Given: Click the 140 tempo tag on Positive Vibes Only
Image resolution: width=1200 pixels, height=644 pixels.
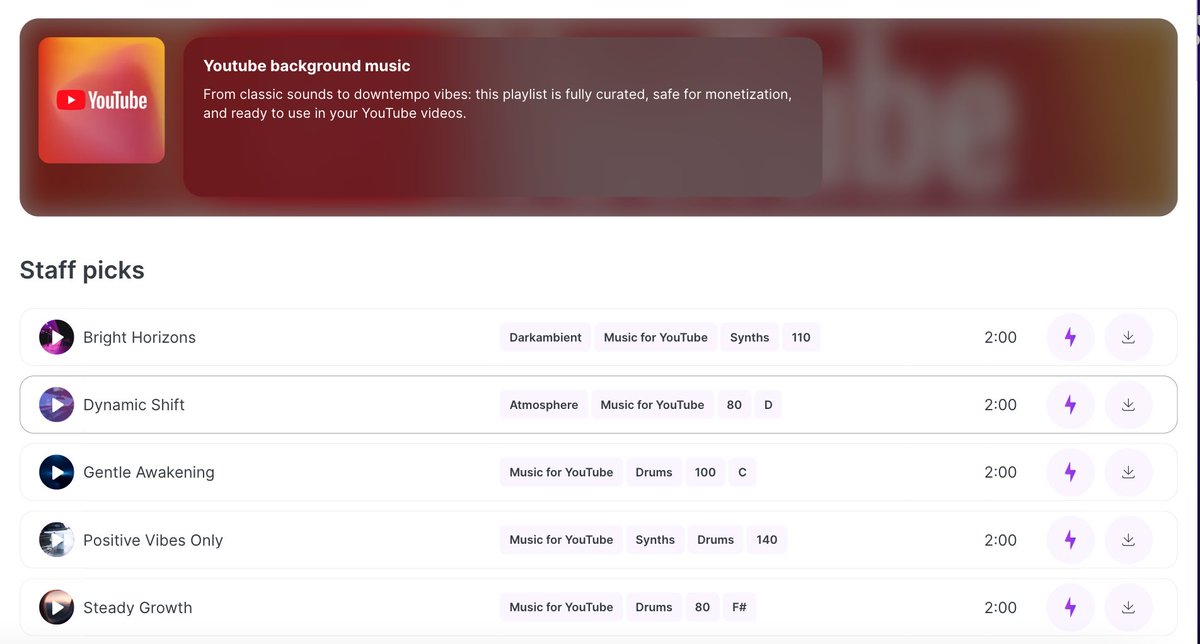Looking at the screenshot, I should [767, 540].
